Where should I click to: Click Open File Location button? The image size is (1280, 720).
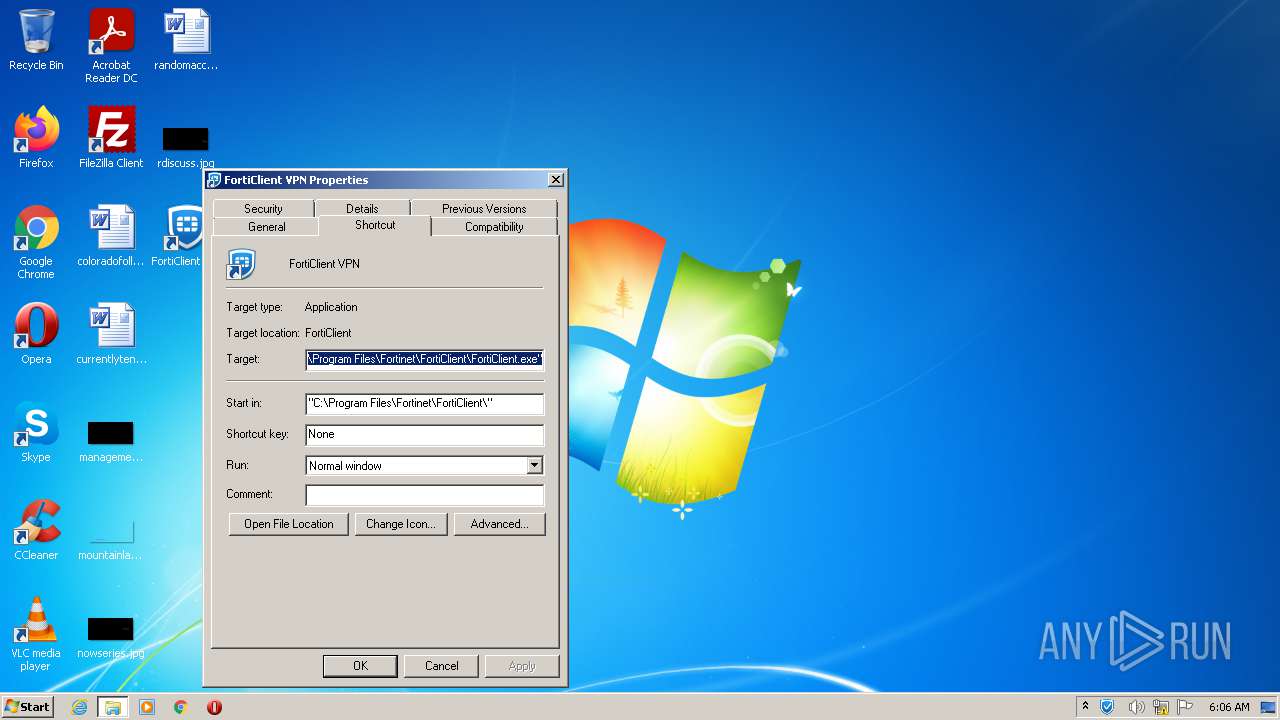pos(289,524)
